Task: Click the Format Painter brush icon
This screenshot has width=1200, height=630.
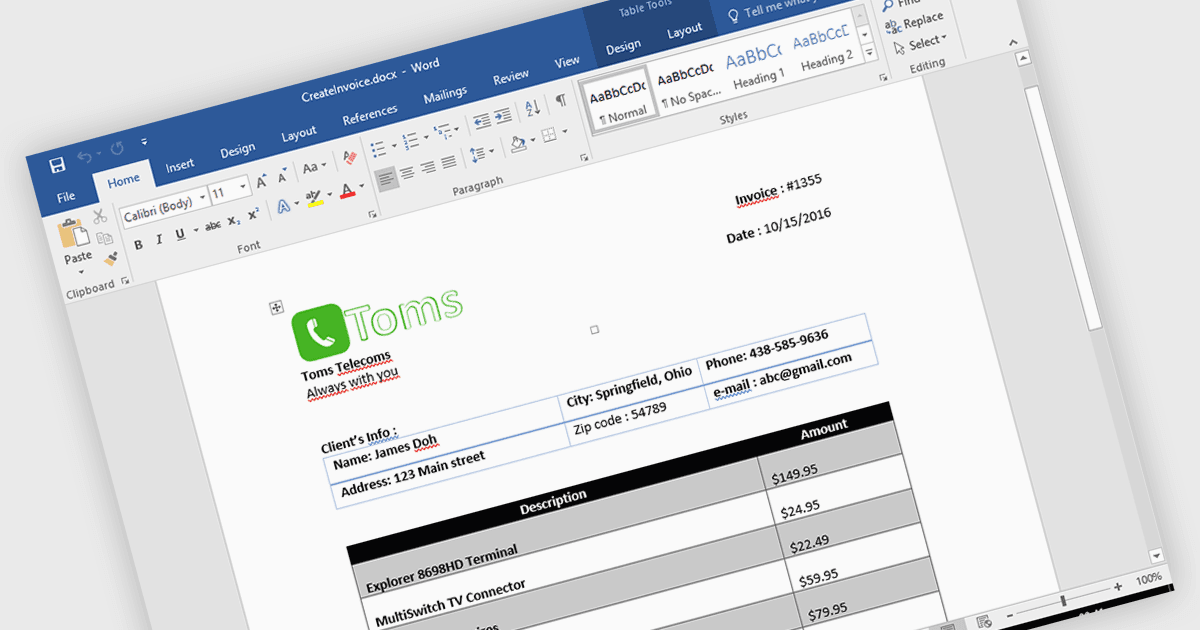Action: [110, 259]
